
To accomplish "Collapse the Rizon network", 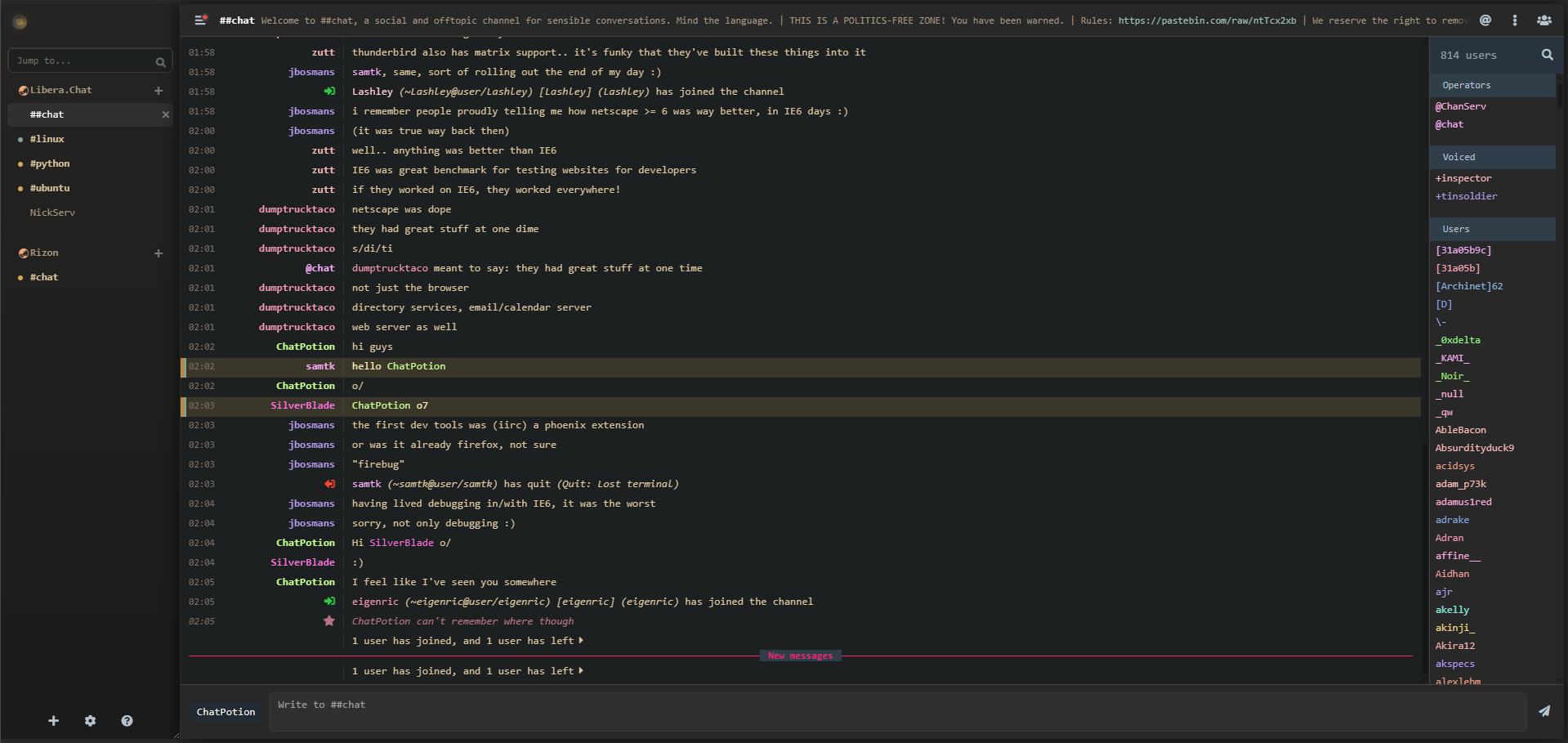I will coord(24,253).
